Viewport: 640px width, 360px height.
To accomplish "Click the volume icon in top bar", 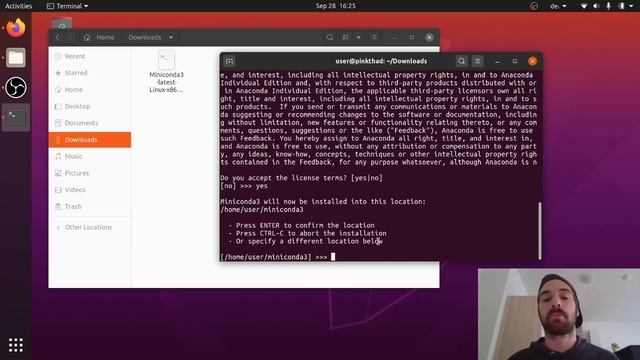I will (x=596, y=6).
